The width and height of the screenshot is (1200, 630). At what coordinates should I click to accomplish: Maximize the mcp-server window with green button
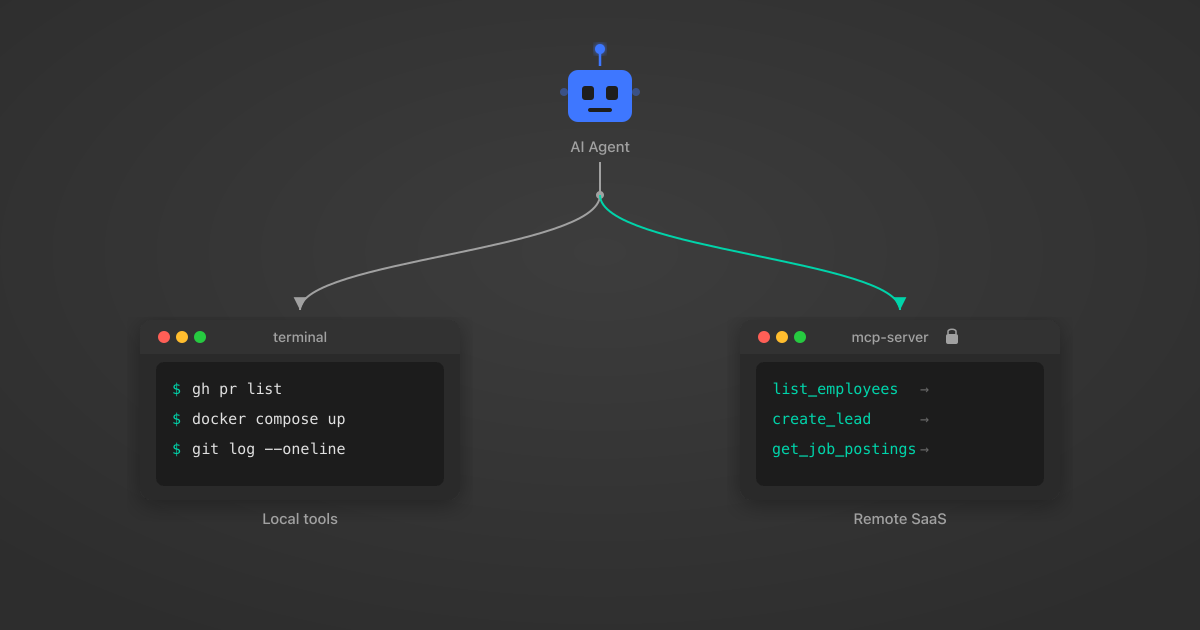tap(800, 337)
